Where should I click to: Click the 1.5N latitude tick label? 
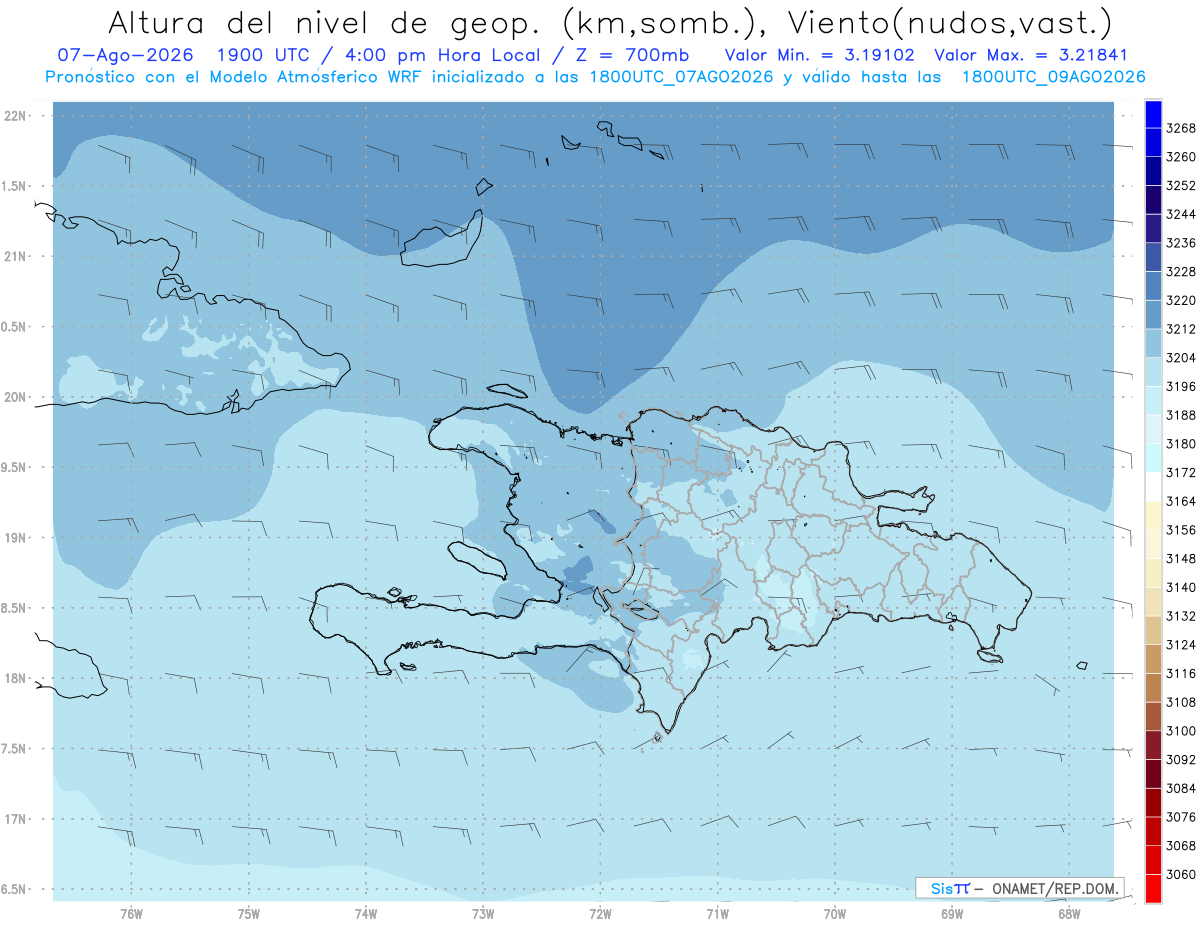click(13, 186)
